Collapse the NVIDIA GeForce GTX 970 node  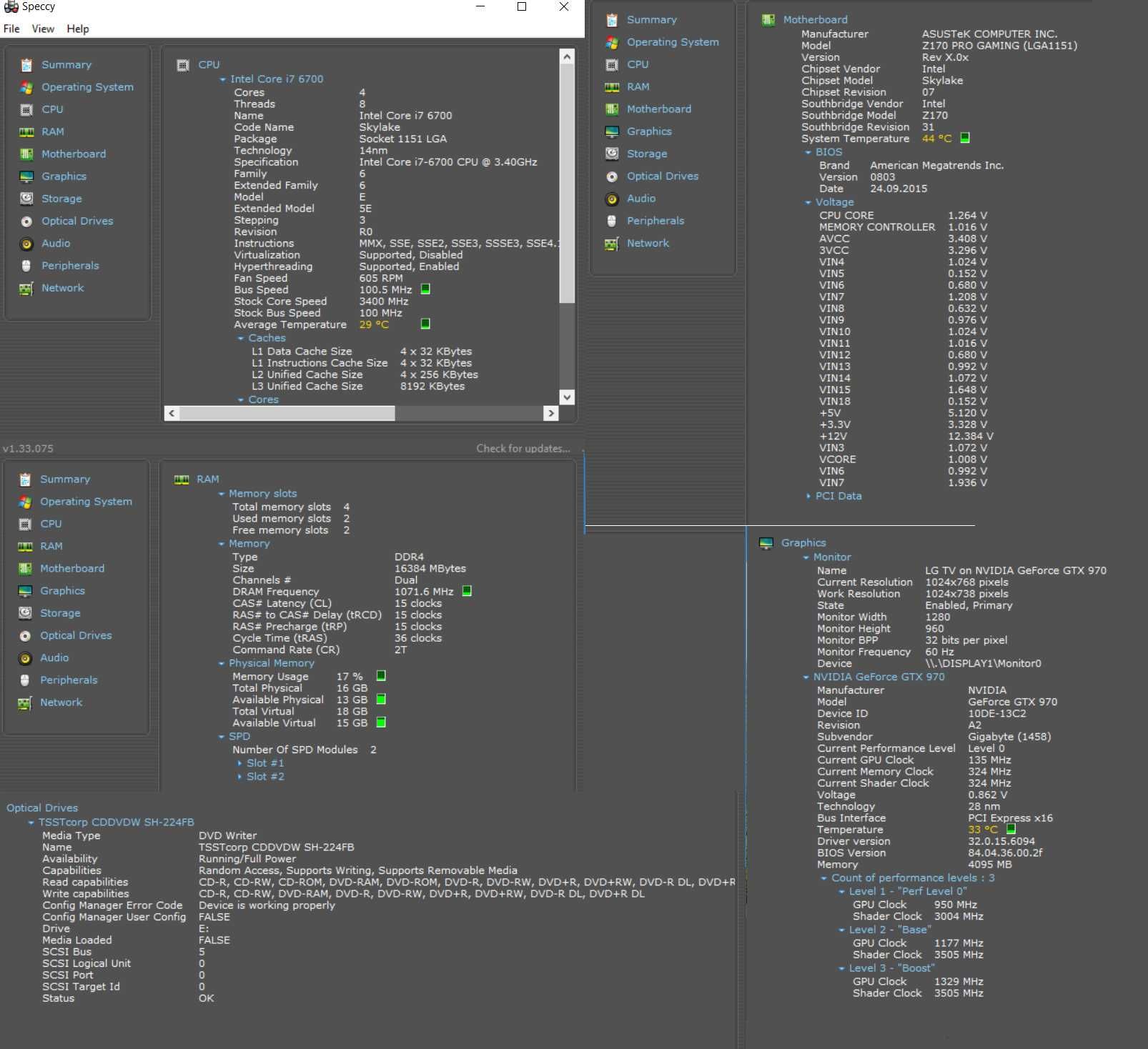806,677
